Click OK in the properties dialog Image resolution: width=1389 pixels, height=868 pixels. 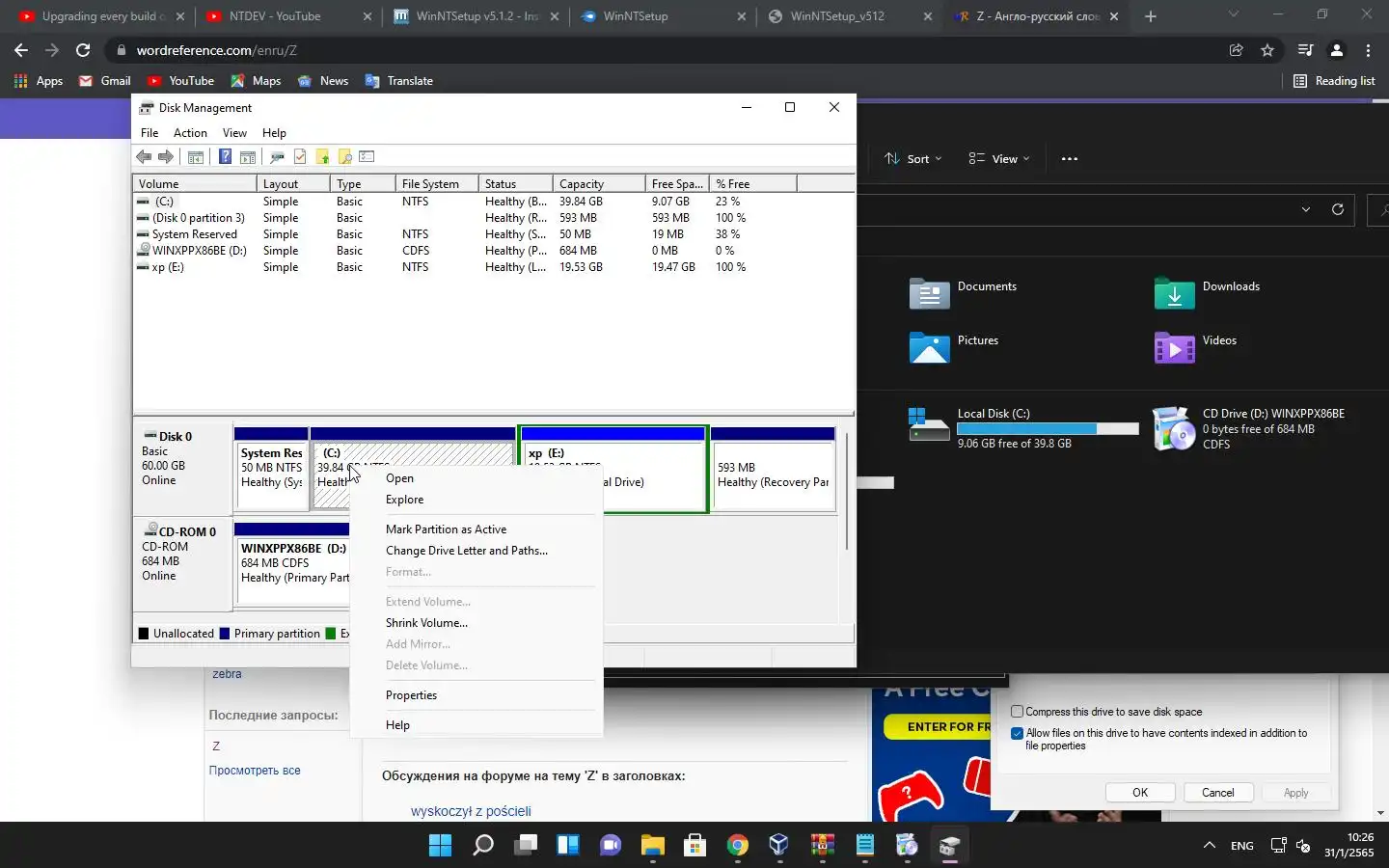[x=1140, y=793]
